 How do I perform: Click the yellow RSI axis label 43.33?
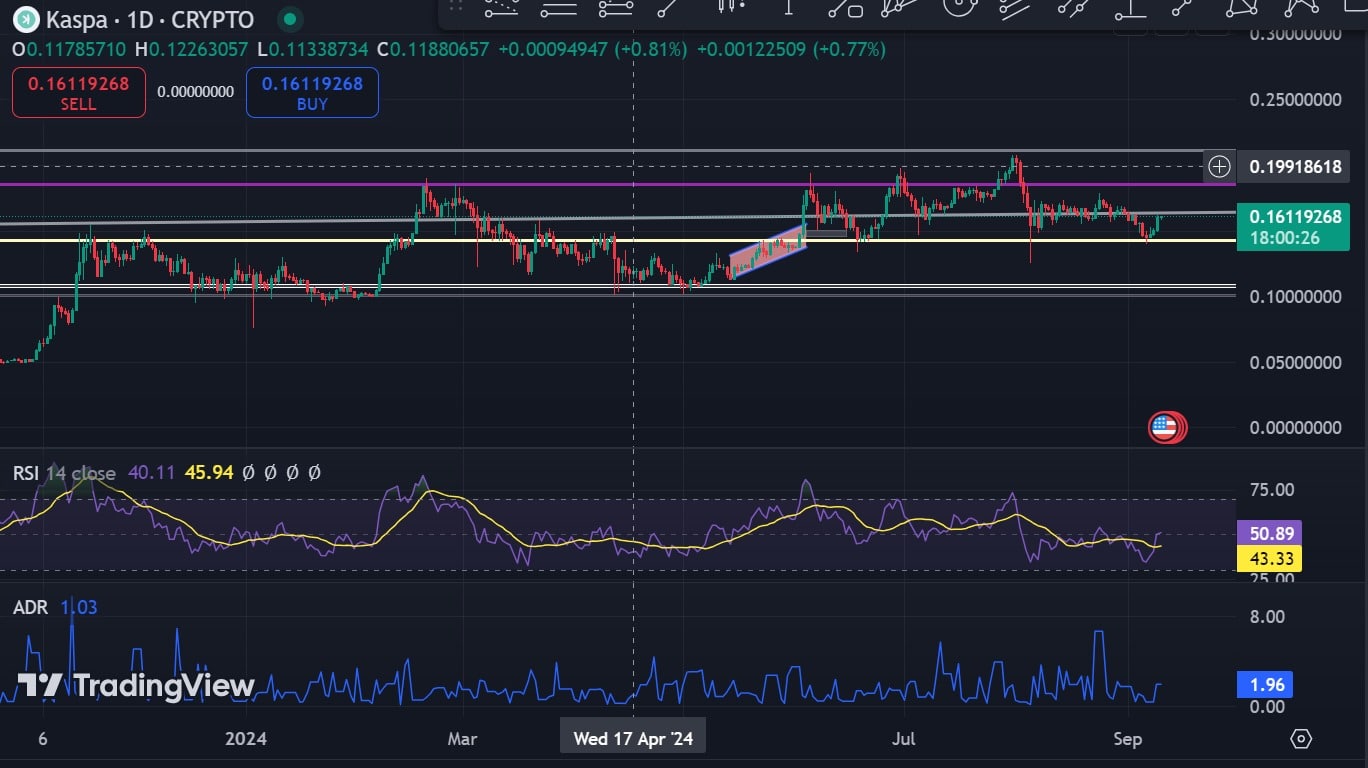point(1269,559)
